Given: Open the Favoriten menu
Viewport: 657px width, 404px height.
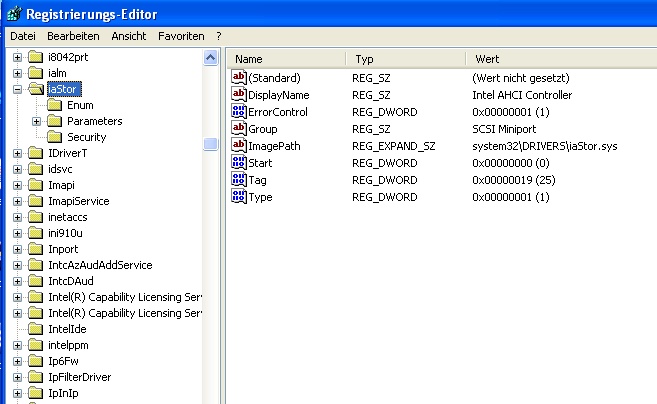Looking at the screenshot, I should (x=181, y=36).
